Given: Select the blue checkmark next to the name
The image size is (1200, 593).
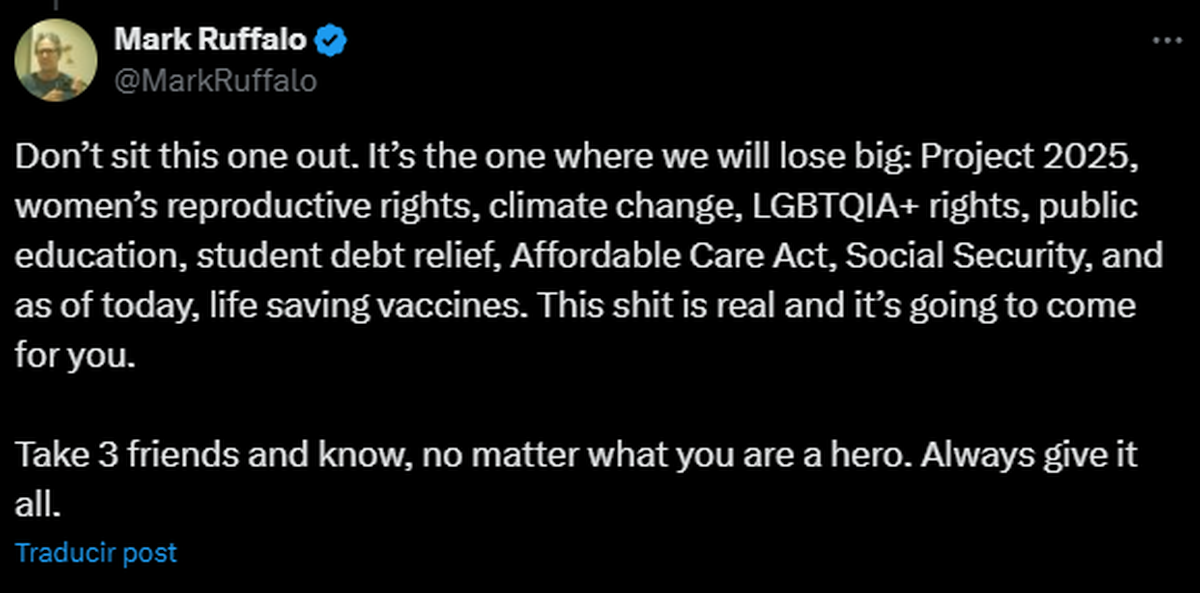Looking at the screenshot, I should pyautogui.click(x=330, y=40).
